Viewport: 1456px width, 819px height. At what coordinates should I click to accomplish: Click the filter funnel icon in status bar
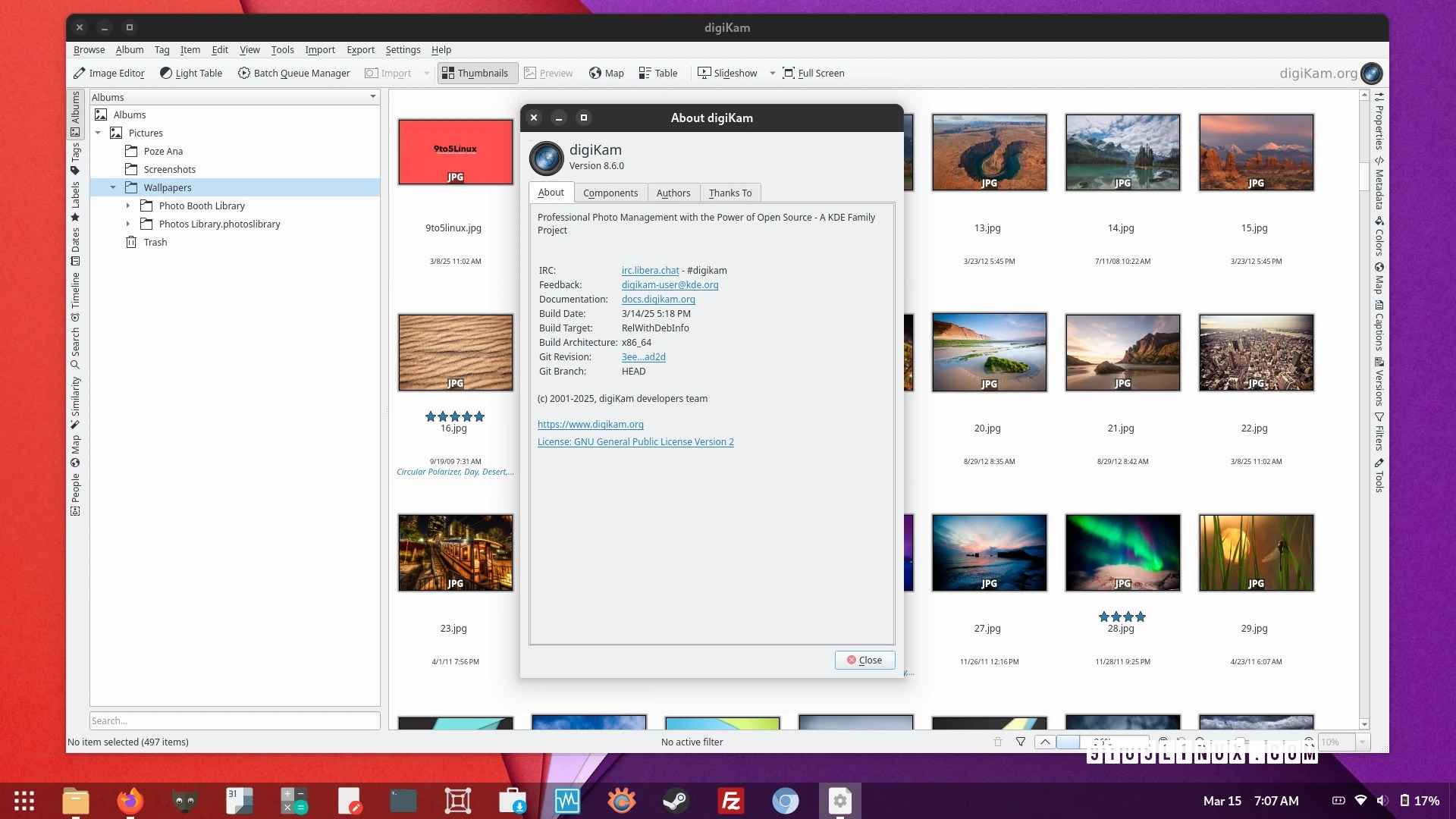pos(1021,742)
